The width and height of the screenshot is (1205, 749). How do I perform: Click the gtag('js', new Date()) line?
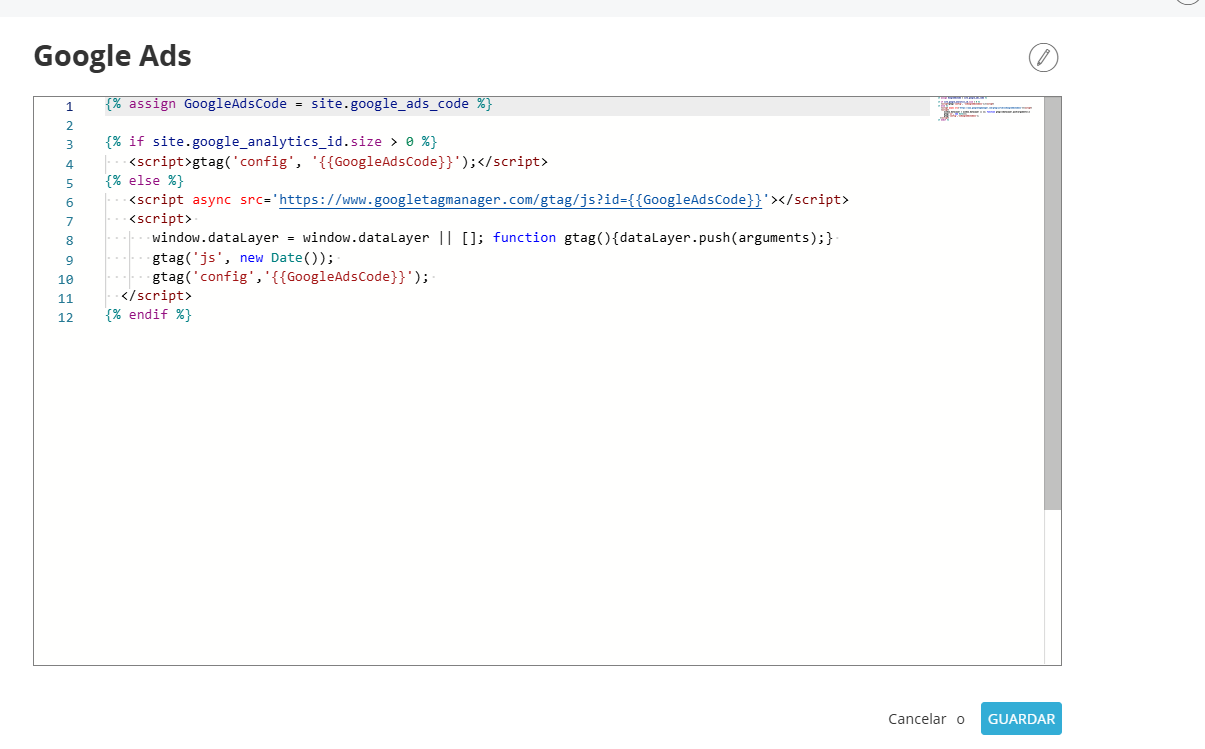(x=242, y=257)
